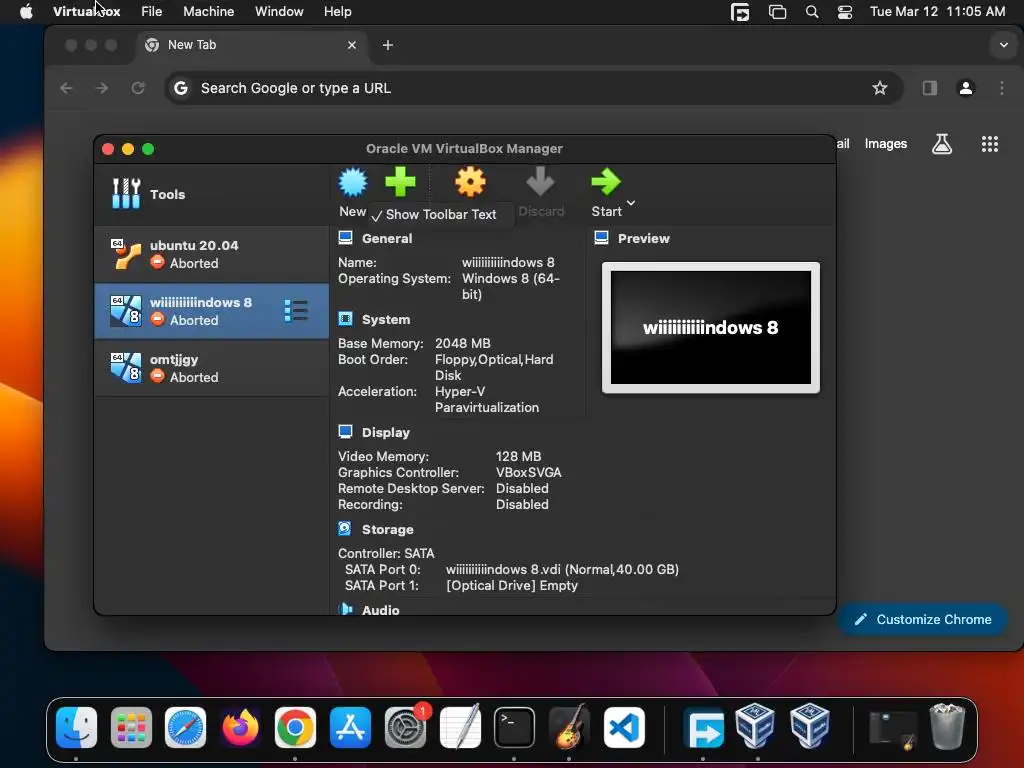The image size is (1024, 768).
Task: Open the File menu
Action: pos(152,11)
